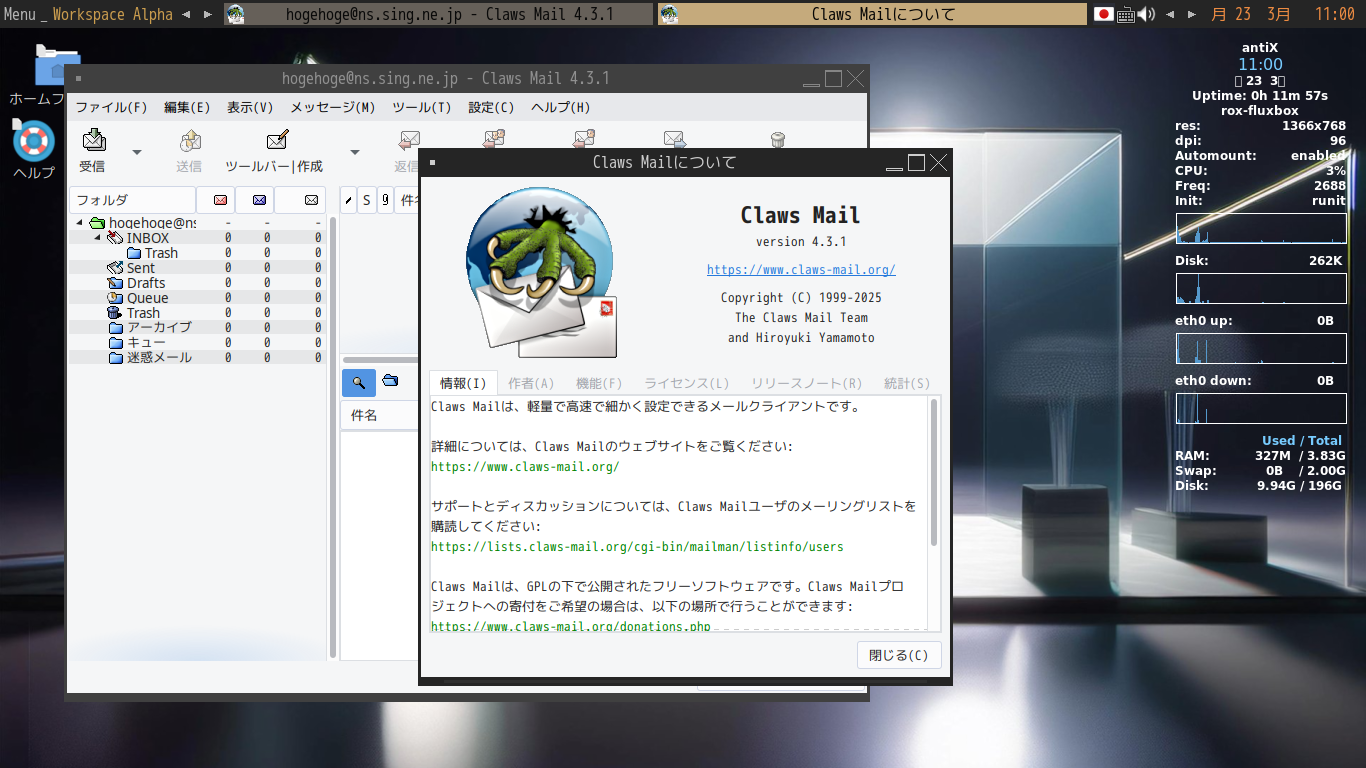Click the Japan flag keyboard layout icon
The image size is (1366, 768).
(1103, 14)
